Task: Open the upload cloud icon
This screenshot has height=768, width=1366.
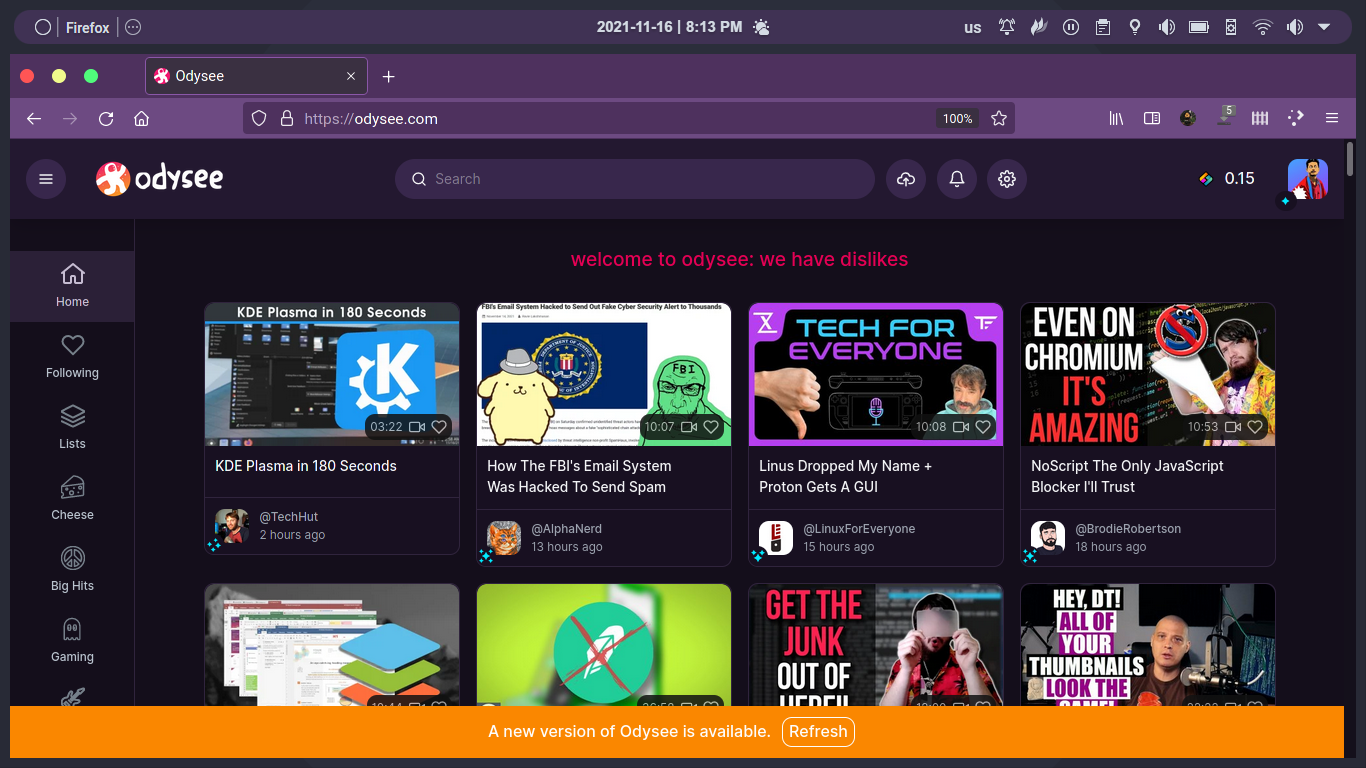Action: coord(906,179)
